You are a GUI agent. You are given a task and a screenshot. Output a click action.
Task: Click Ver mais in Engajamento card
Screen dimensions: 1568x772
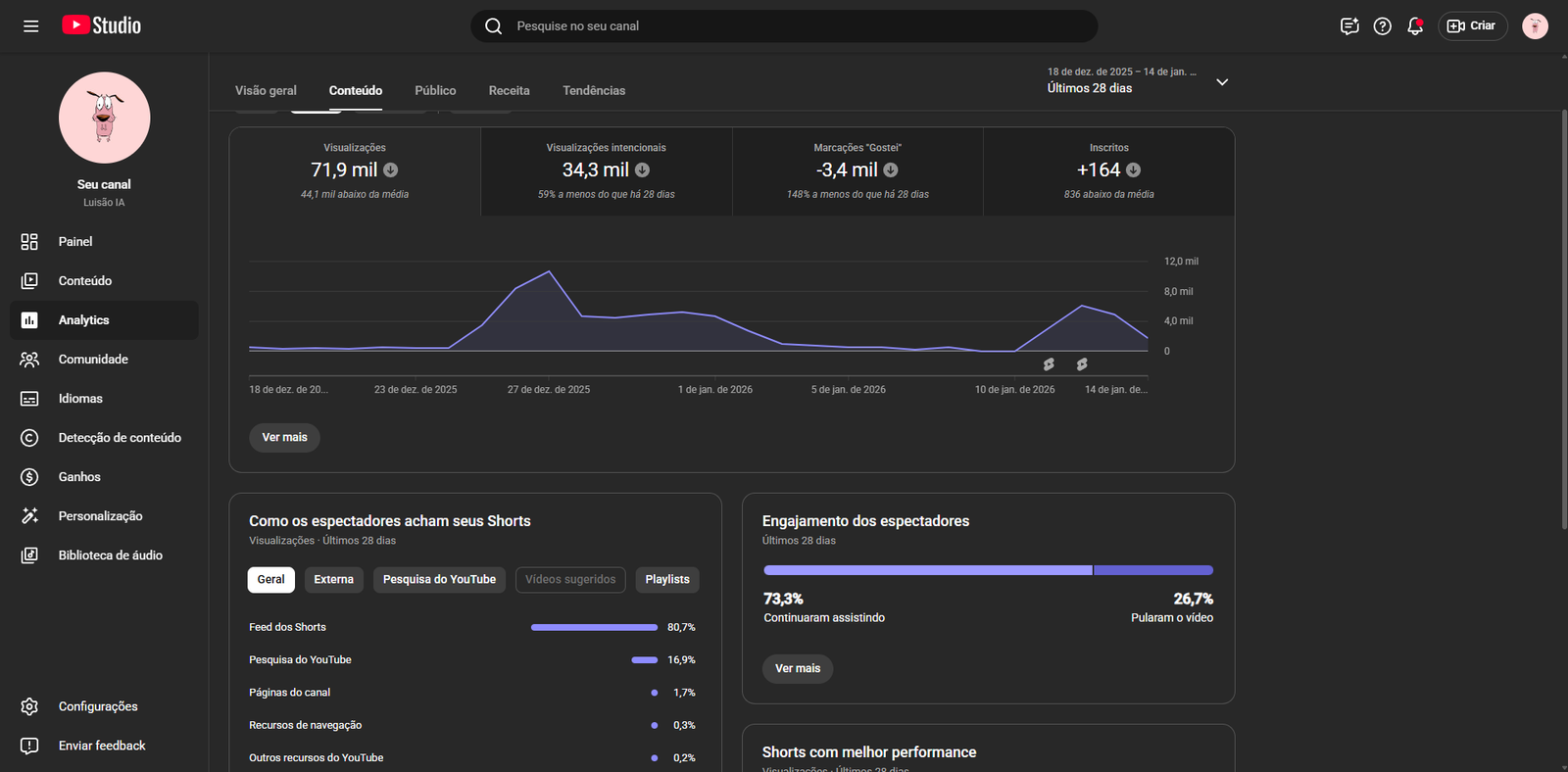[x=797, y=669]
